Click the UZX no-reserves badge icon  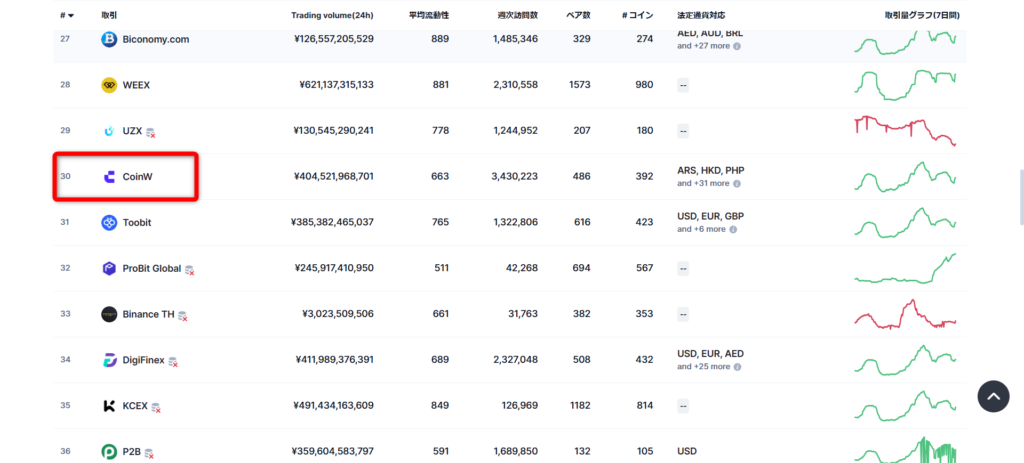pyautogui.click(x=151, y=133)
